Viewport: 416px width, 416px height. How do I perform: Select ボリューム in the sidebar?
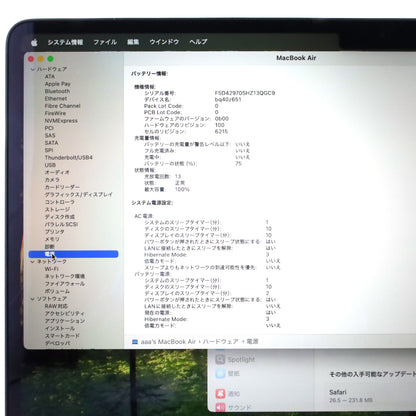coord(57,291)
